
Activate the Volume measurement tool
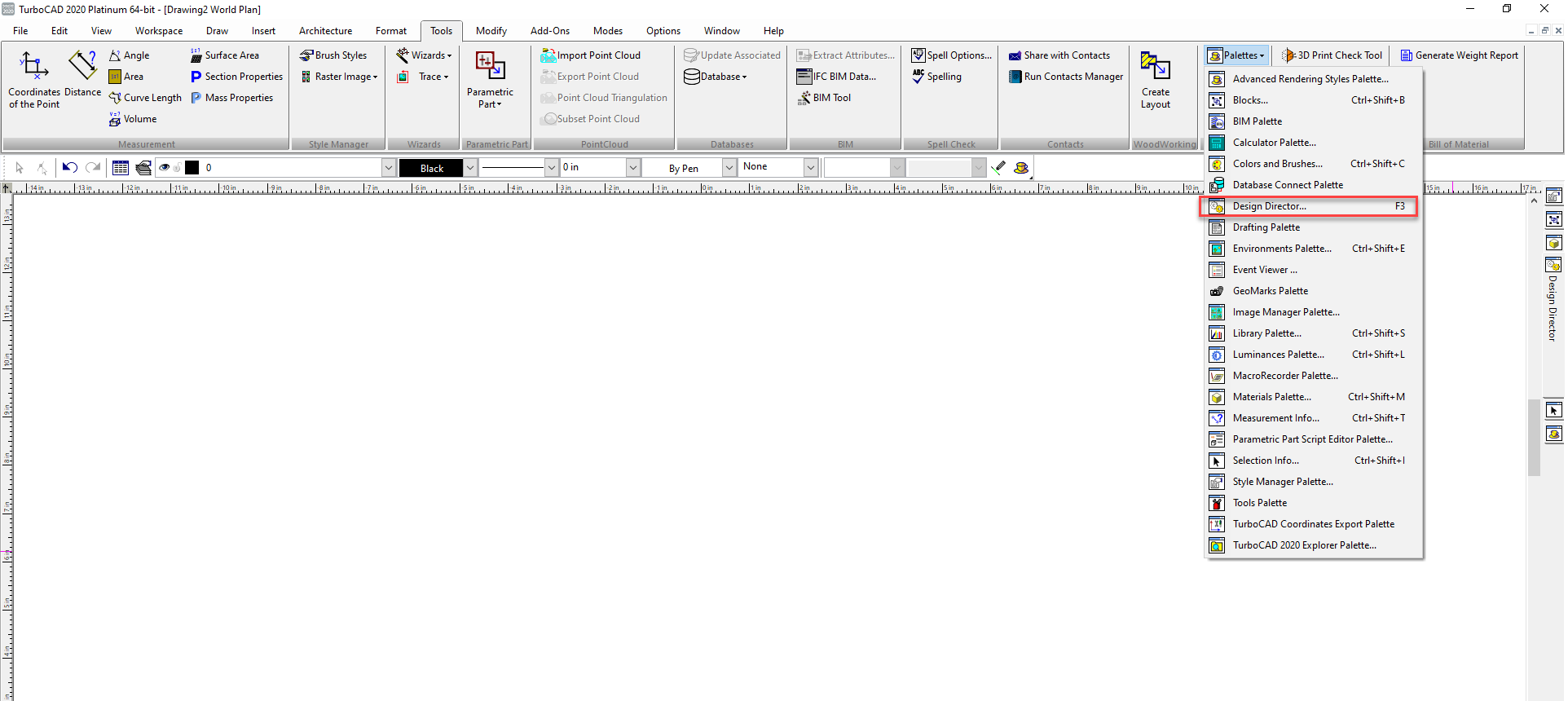pyautogui.click(x=133, y=119)
